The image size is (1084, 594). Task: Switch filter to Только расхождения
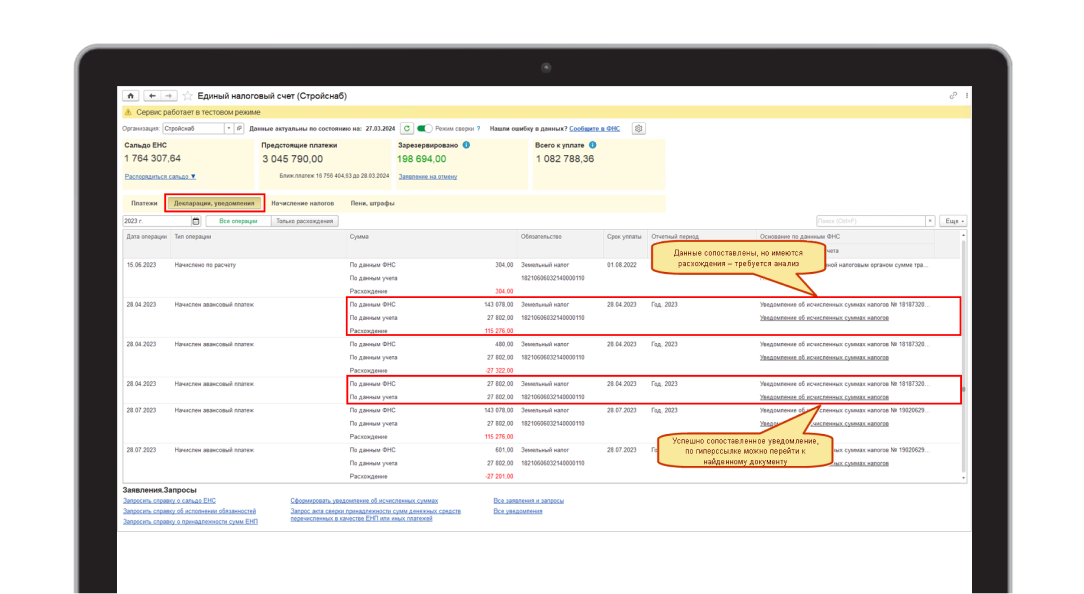pyautogui.click(x=305, y=221)
